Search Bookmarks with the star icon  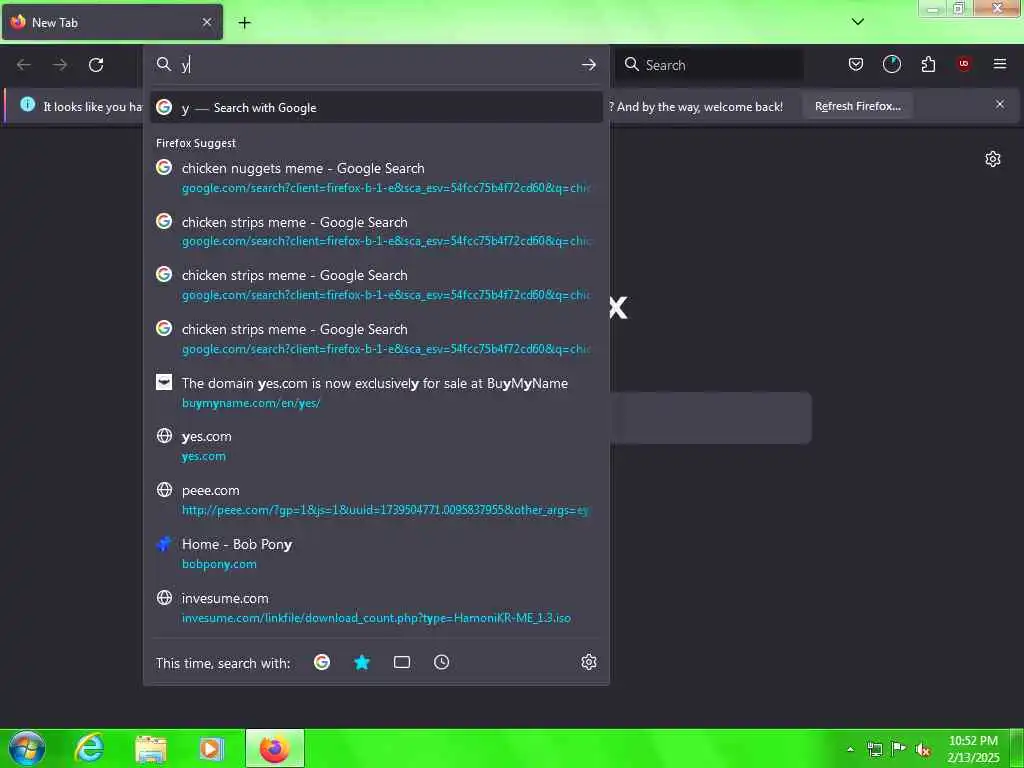(362, 662)
